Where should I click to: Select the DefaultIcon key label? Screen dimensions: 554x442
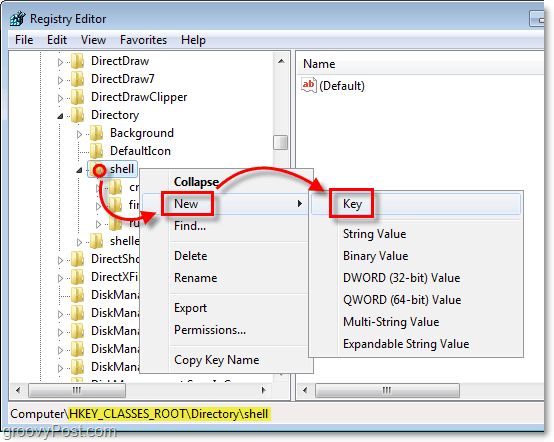click(x=140, y=151)
